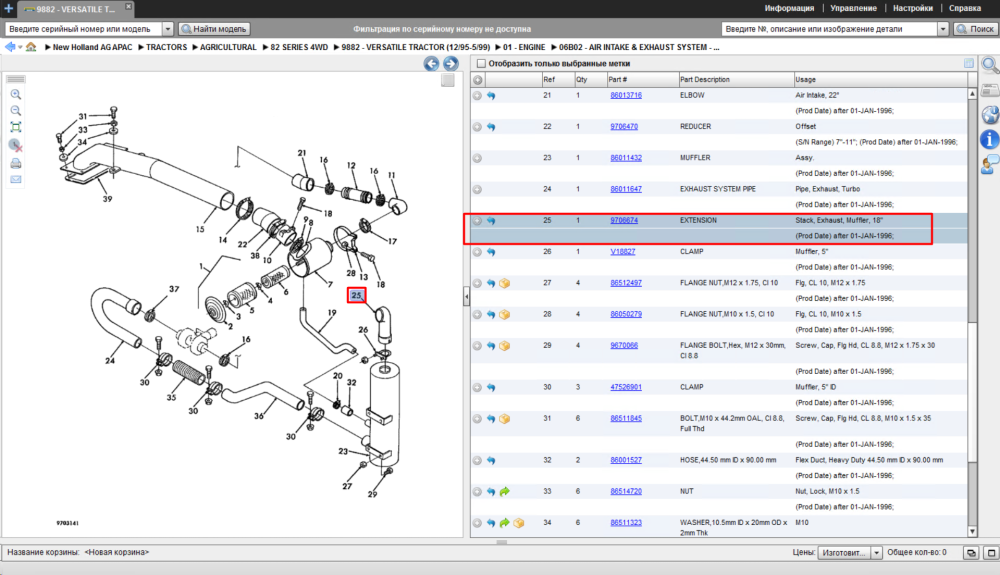Screen dimensions: 1000x575
Task: Click the blue back navigation arrow
Action: [x=10, y=47]
